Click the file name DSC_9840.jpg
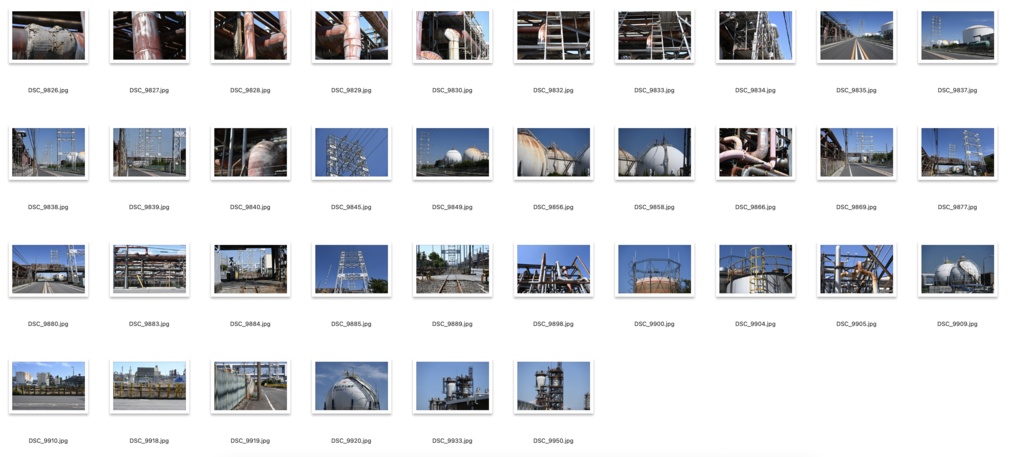Screen dimensions: 1024x457 tap(251, 207)
